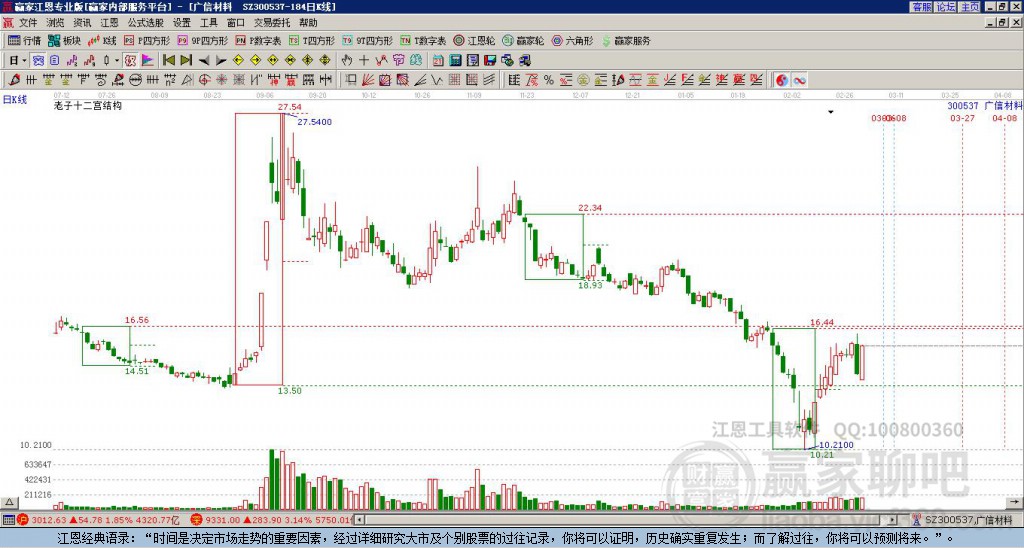Open the 江恩轮 tool

[474, 40]
